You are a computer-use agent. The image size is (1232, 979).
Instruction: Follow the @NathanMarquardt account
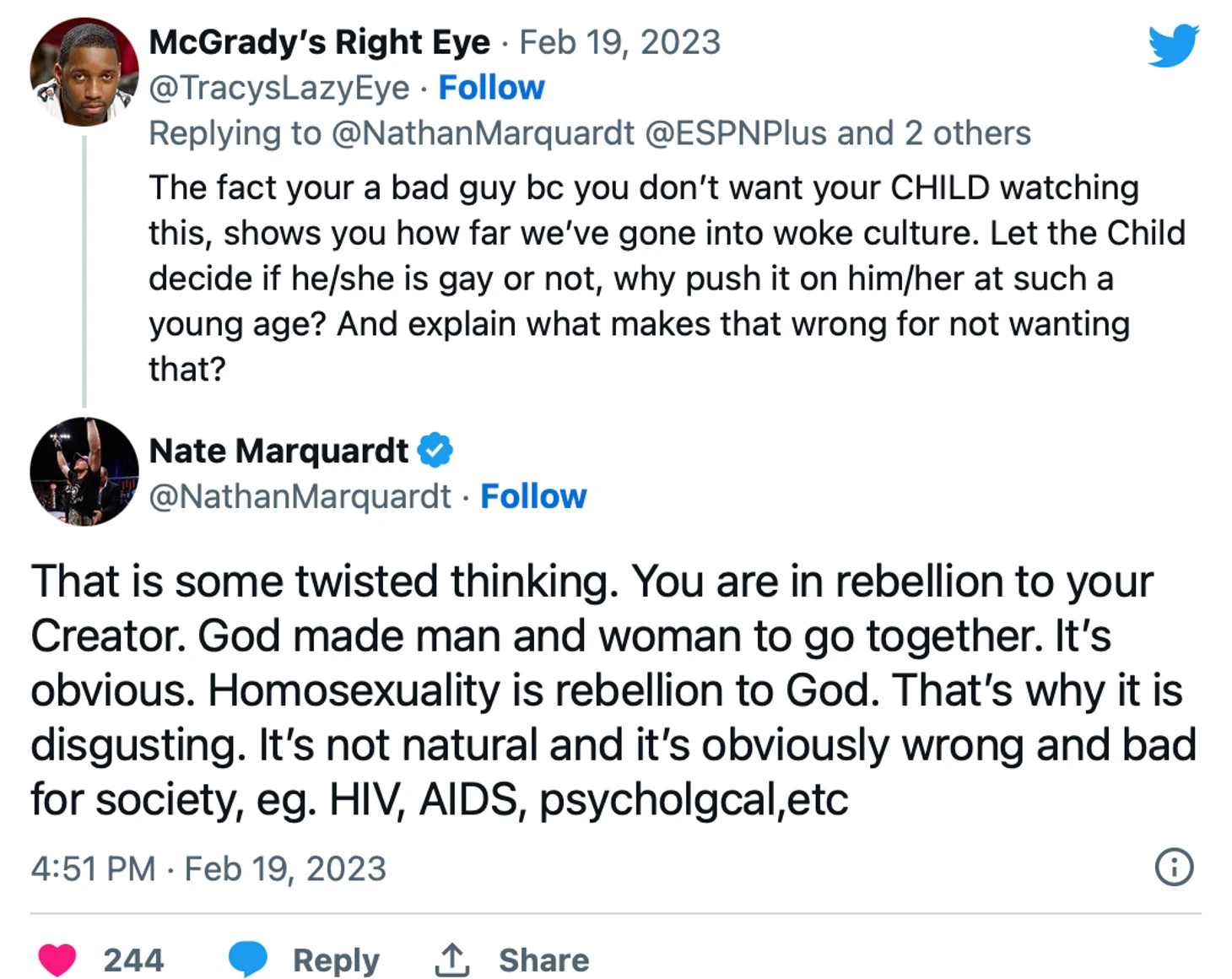pos(533,496)
